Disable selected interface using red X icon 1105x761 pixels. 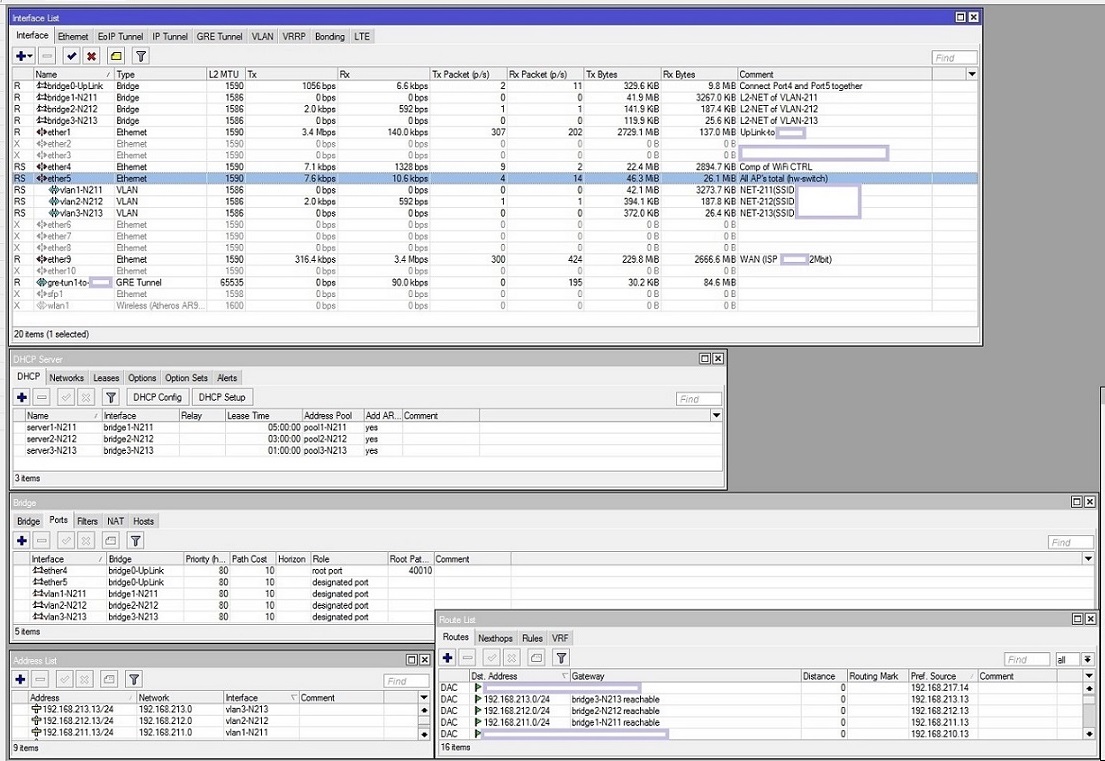91,56
